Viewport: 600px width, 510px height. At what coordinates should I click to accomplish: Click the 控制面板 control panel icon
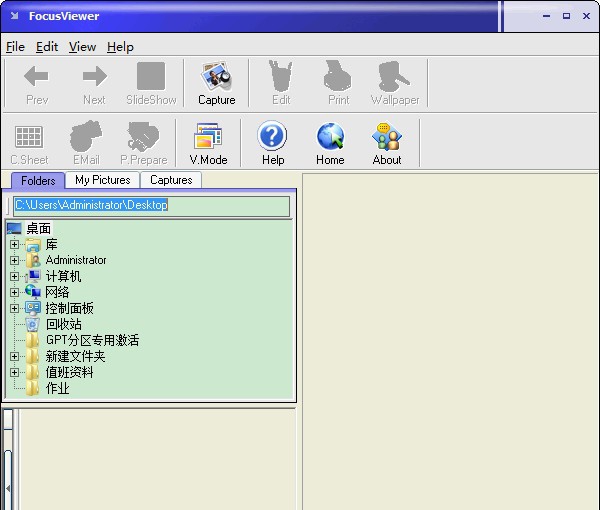click(33, 308)
